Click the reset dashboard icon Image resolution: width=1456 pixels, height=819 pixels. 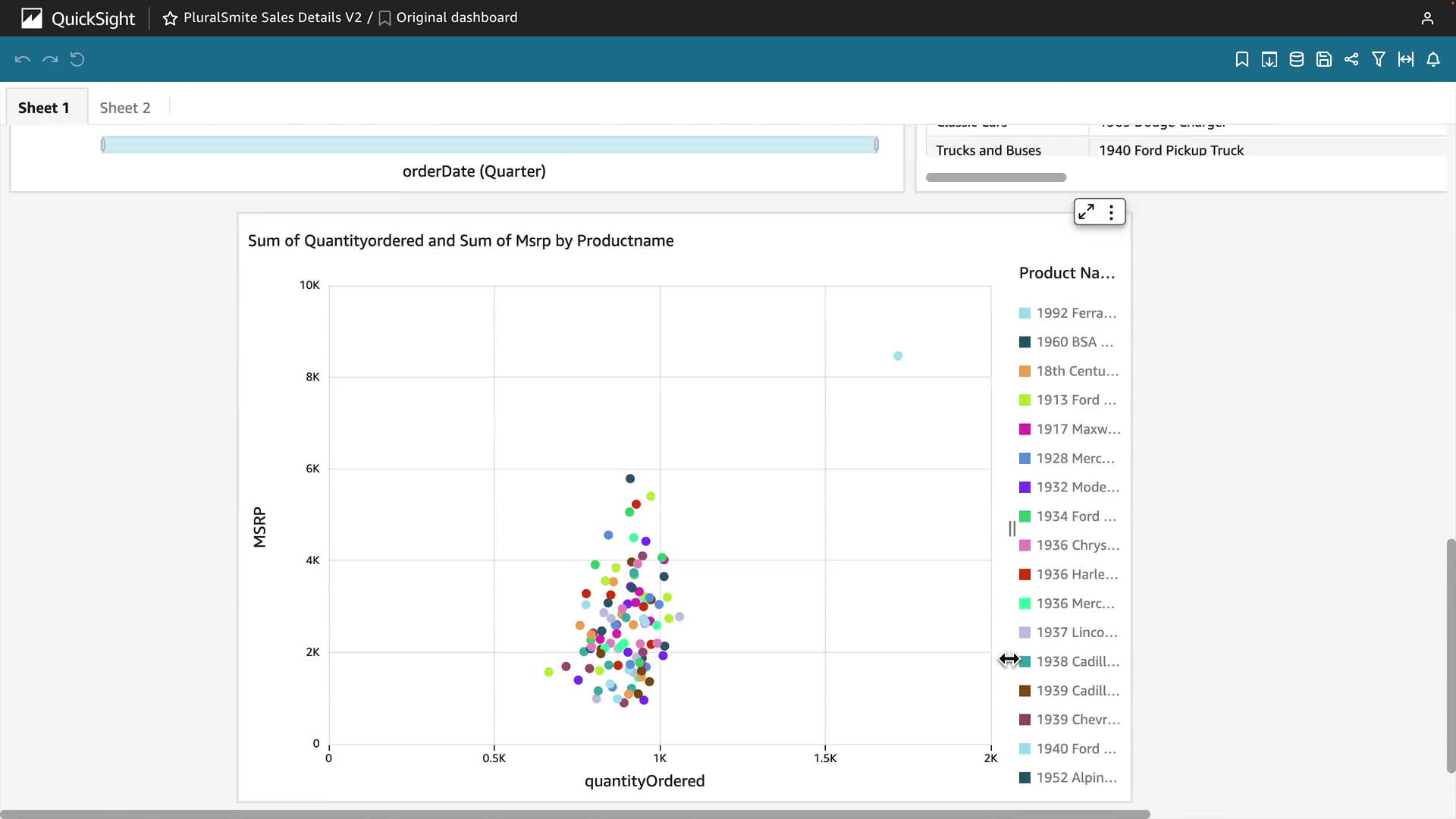[77, 59]
